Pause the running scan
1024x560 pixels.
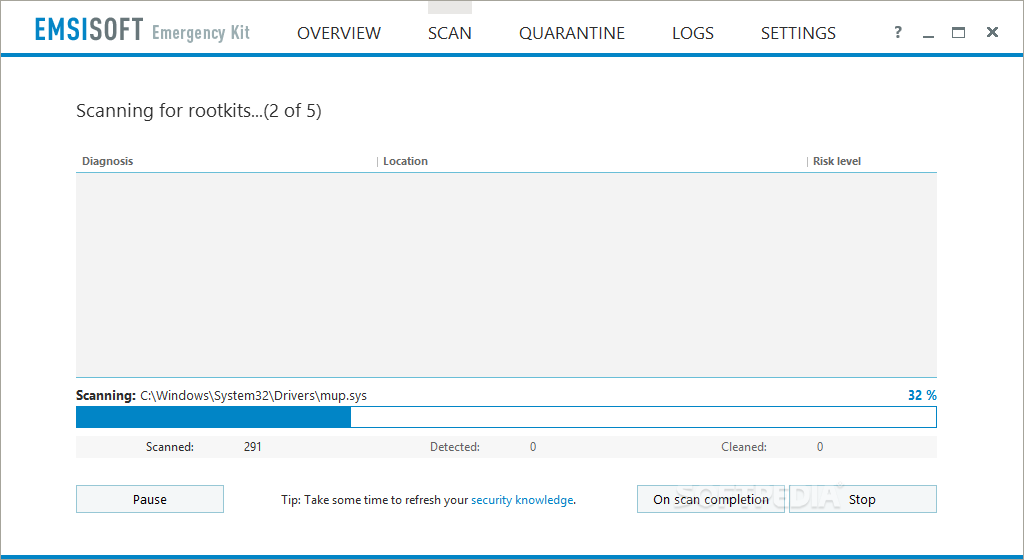click(150, 499)
